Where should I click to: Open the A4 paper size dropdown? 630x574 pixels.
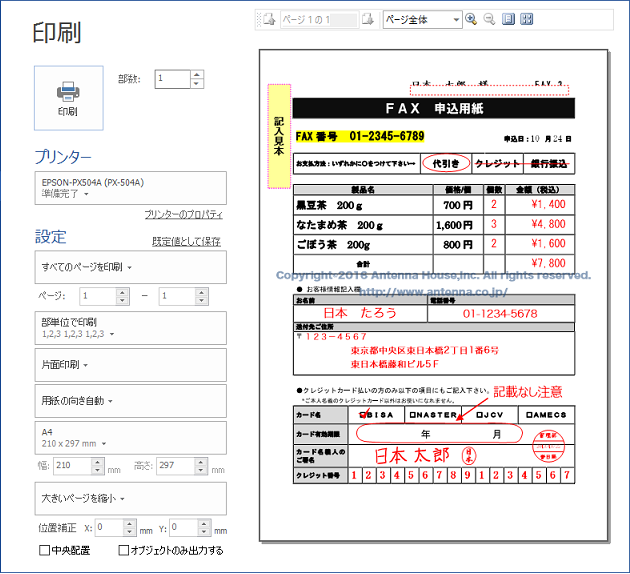[x=131, y=438]
